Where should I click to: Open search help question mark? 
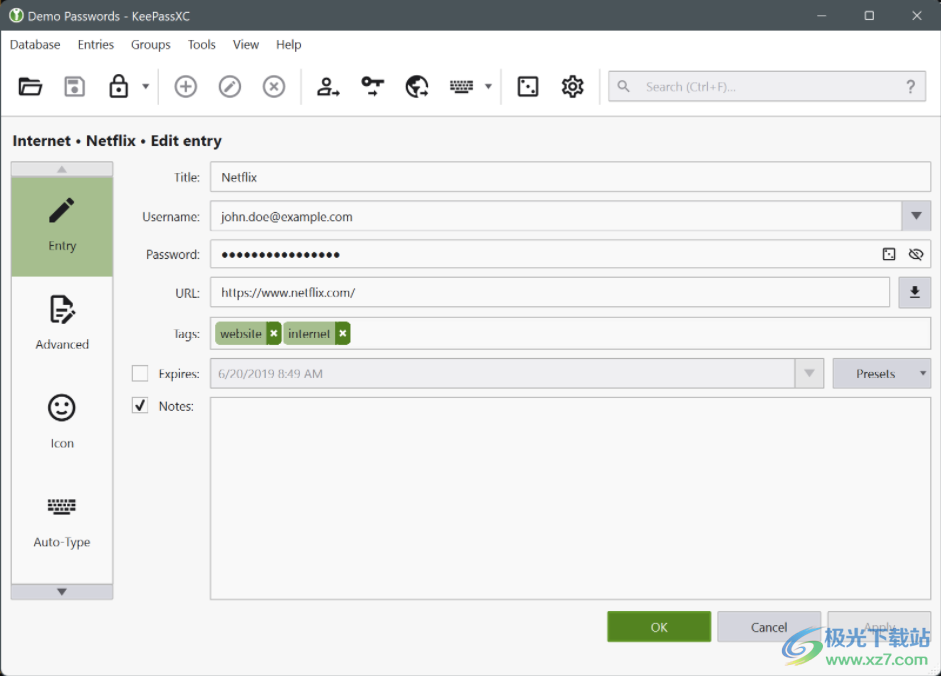click(x=910, y=86)
